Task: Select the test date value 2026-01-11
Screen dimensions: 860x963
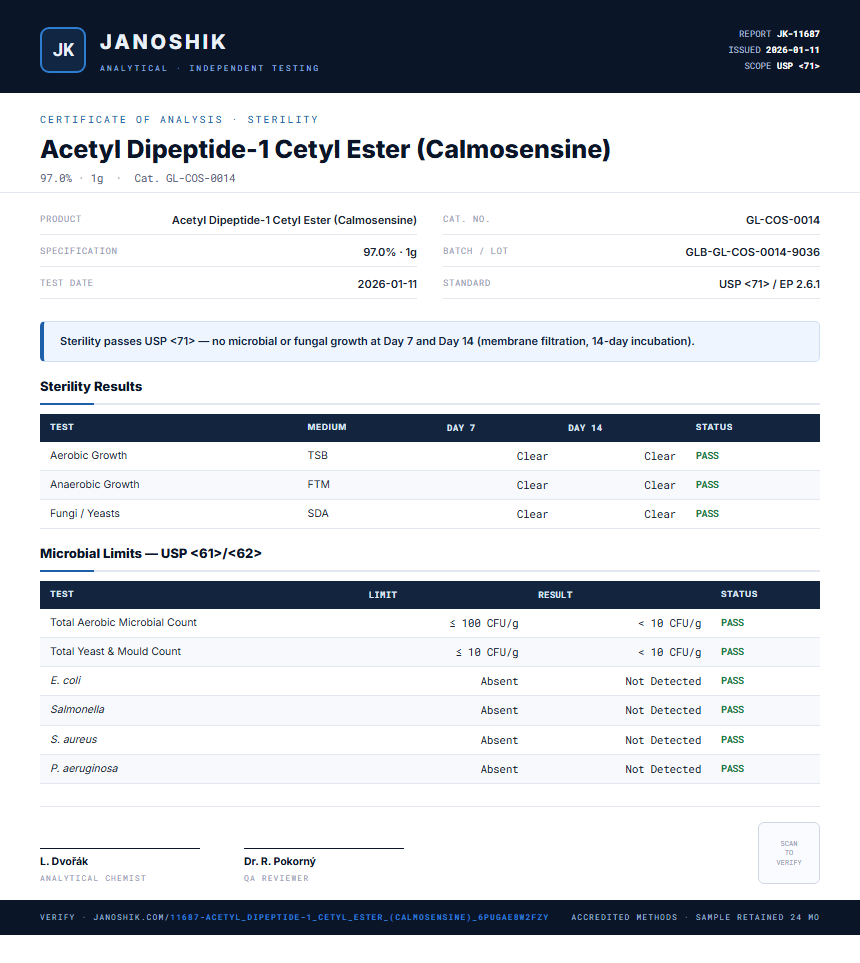Action: (387, 284)
